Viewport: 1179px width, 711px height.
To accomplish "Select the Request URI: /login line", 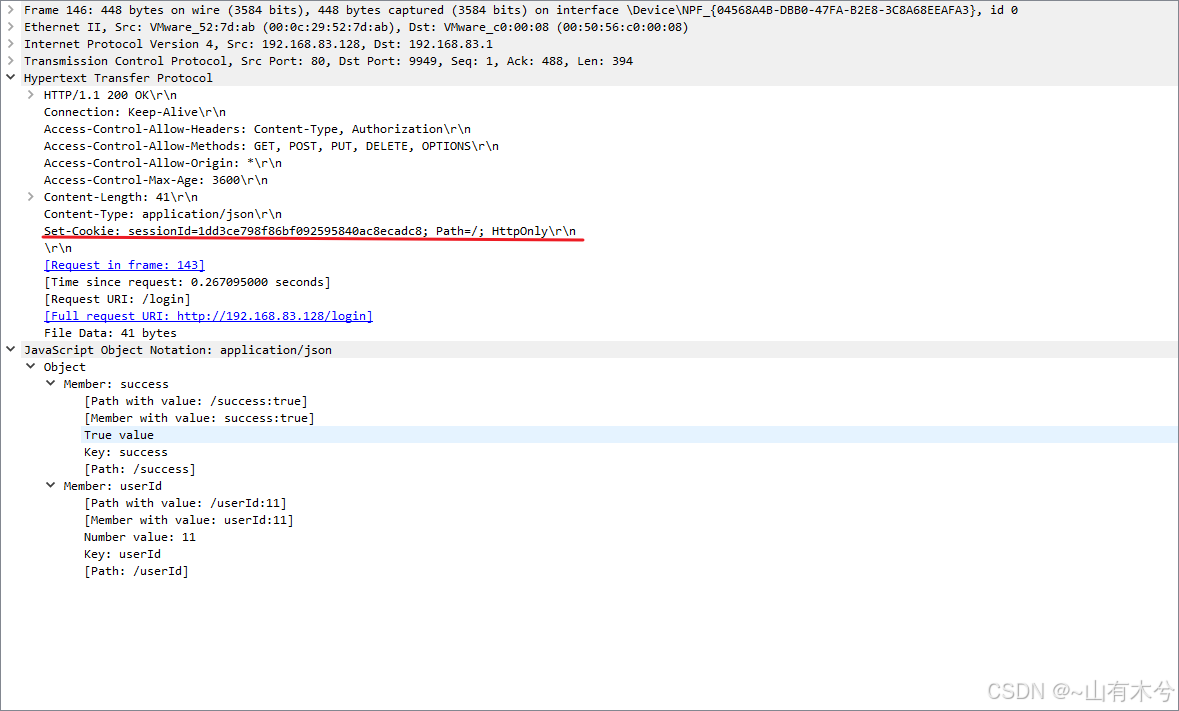I will (x=117, y=299).
